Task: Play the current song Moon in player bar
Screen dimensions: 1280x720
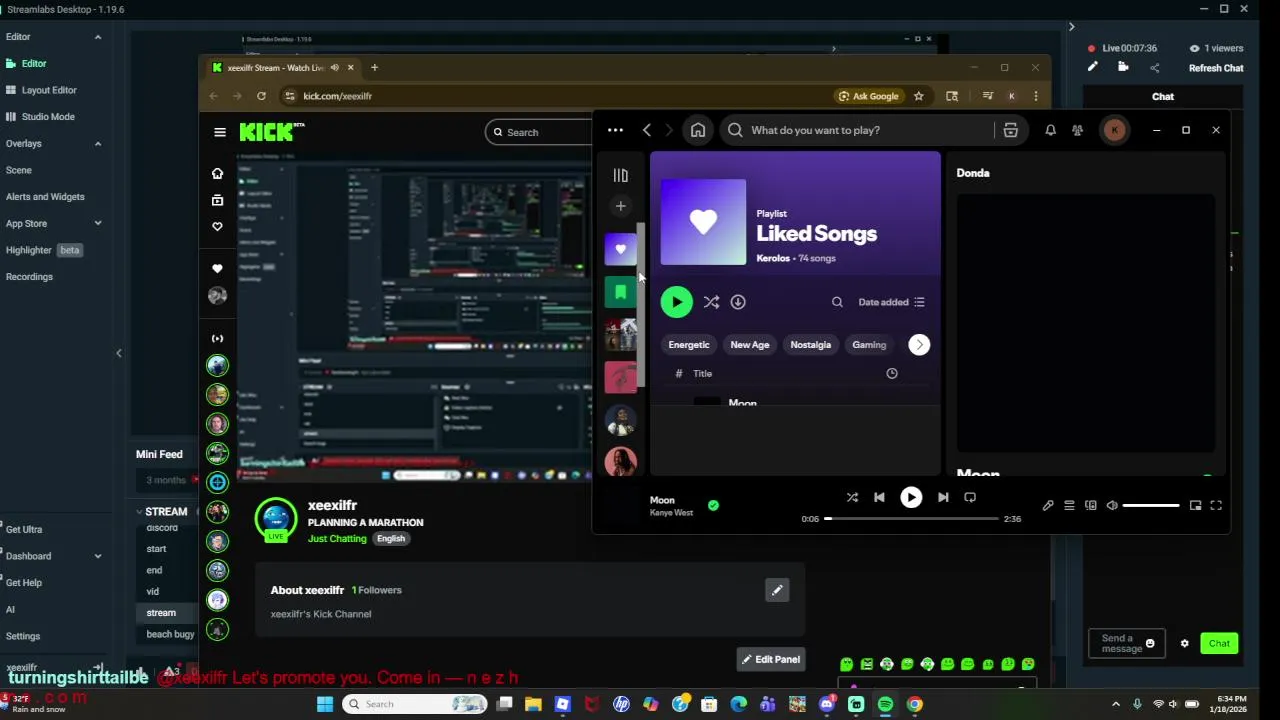Action: point(911,497)
